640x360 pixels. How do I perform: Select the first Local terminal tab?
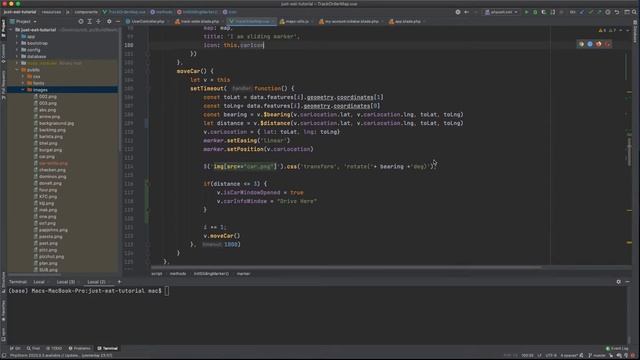pyautogui.click(x=39, y=282)
